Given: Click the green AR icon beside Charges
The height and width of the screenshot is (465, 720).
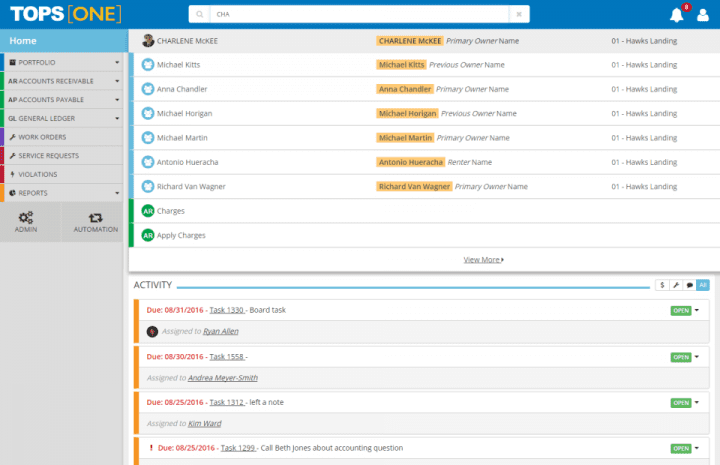Looking at the screenshot, I should (x=147, y=211).
